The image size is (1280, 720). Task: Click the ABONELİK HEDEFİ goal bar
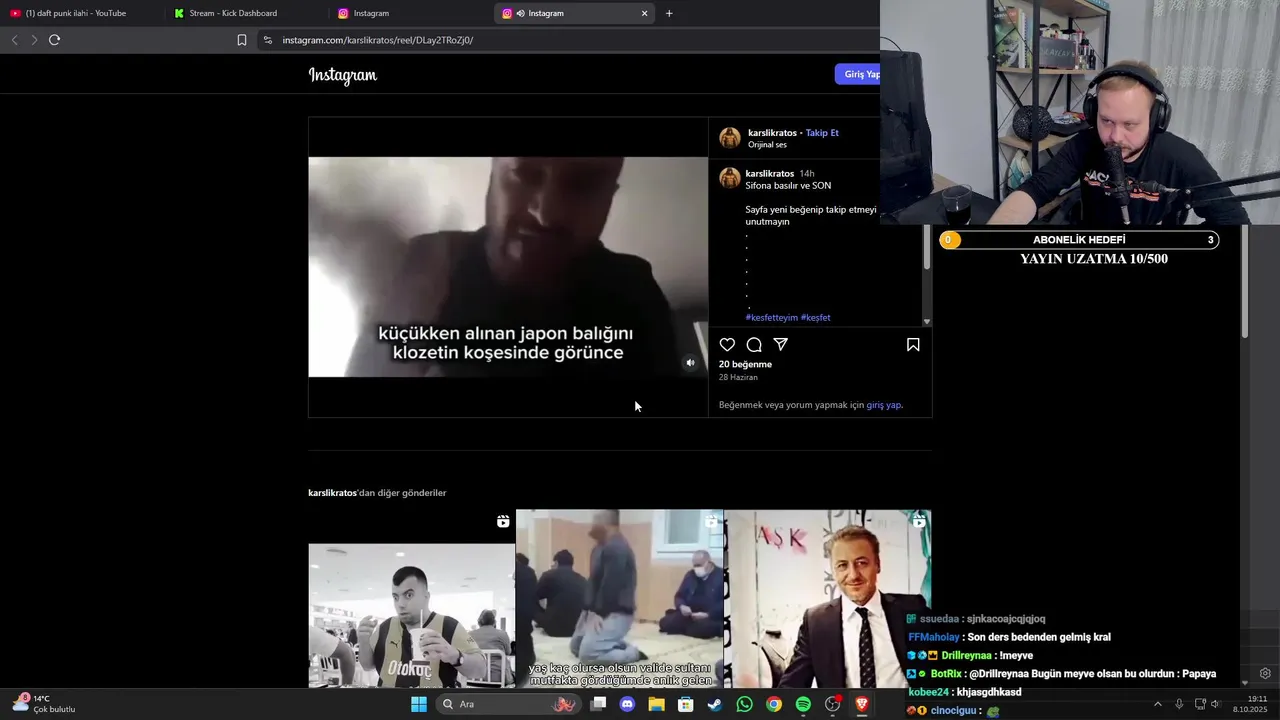pyautogui.click(x=1079, y=240)
